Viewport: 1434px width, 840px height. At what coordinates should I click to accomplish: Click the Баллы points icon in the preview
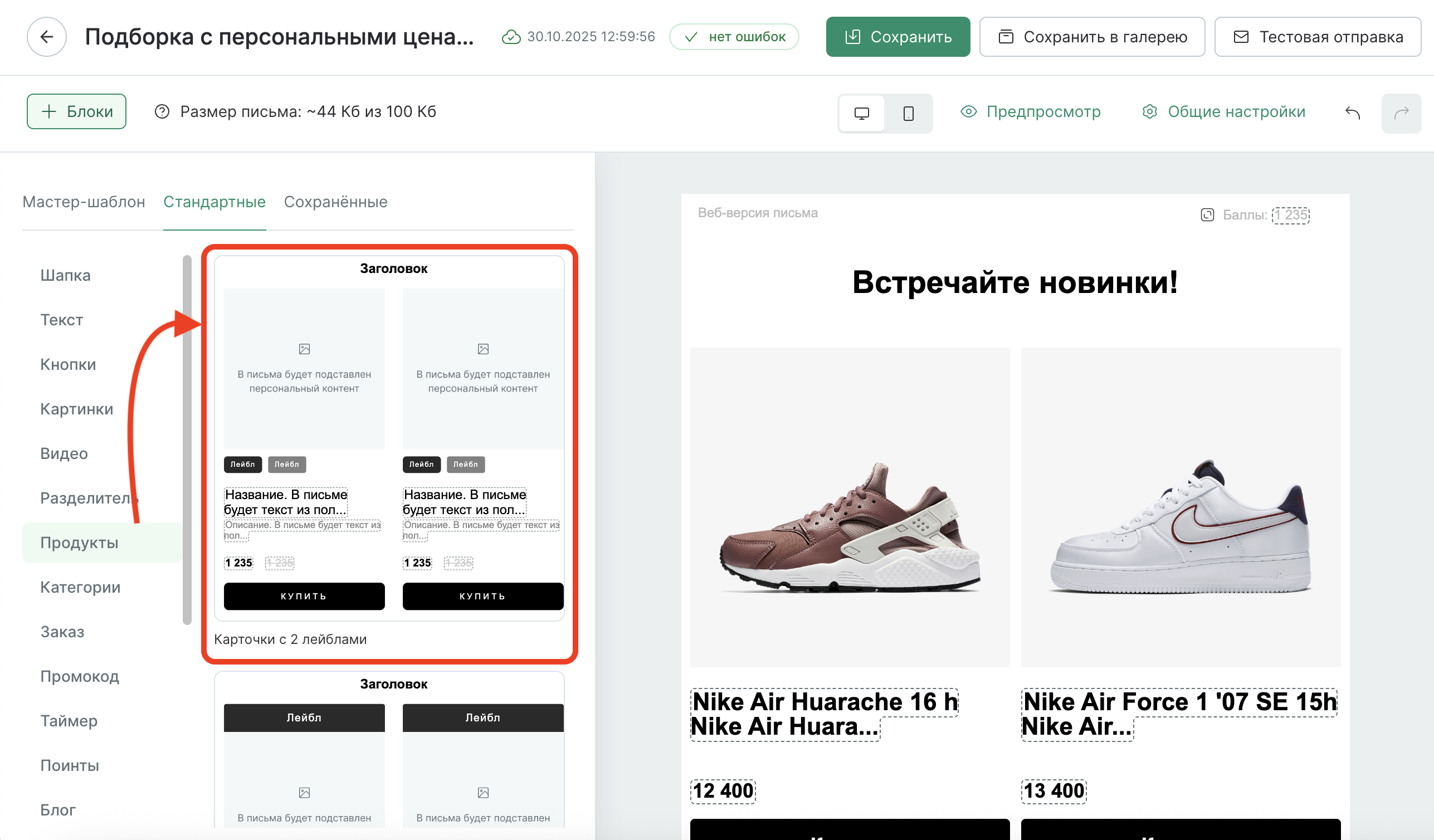point(1209,215)
